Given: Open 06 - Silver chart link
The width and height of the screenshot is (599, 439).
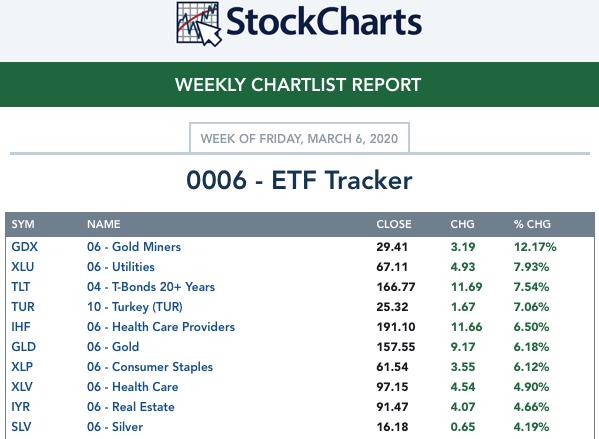Looking at the screenshot, I should coord(115,427).
